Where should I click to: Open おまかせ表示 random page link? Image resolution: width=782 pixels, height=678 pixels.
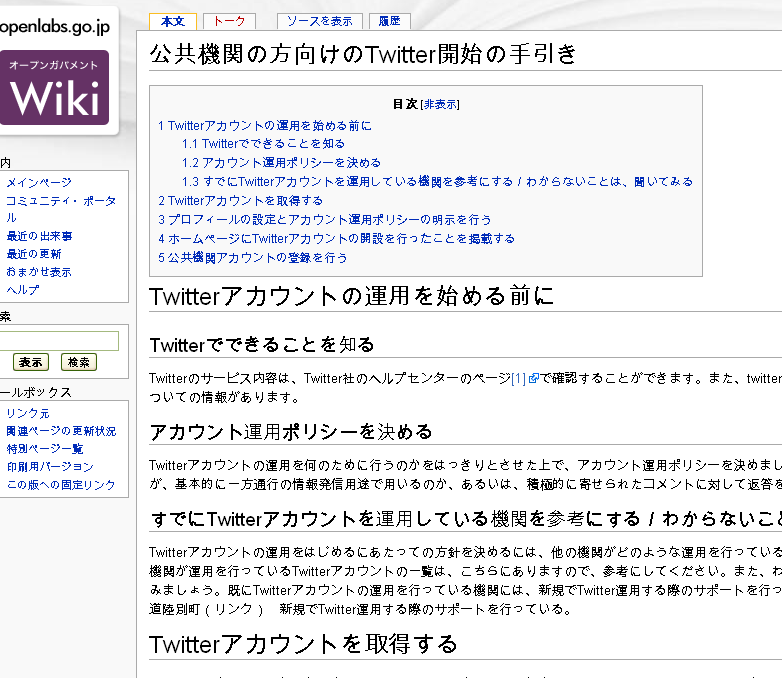pos(39,272)
